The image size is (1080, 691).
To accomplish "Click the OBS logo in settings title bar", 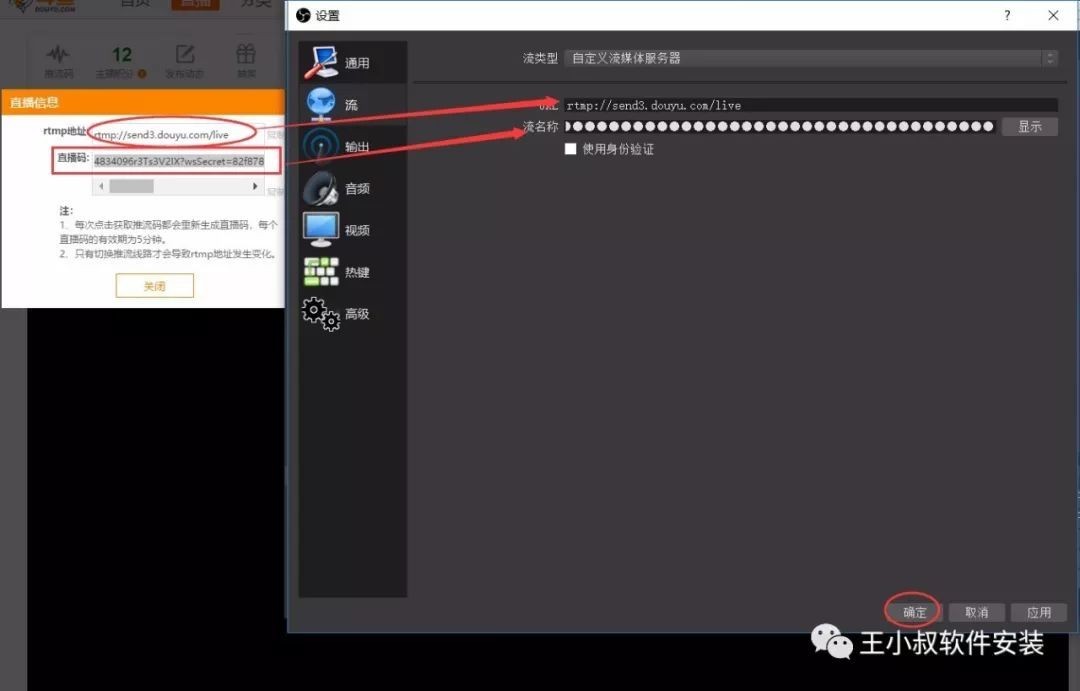I will coord(303,15).
